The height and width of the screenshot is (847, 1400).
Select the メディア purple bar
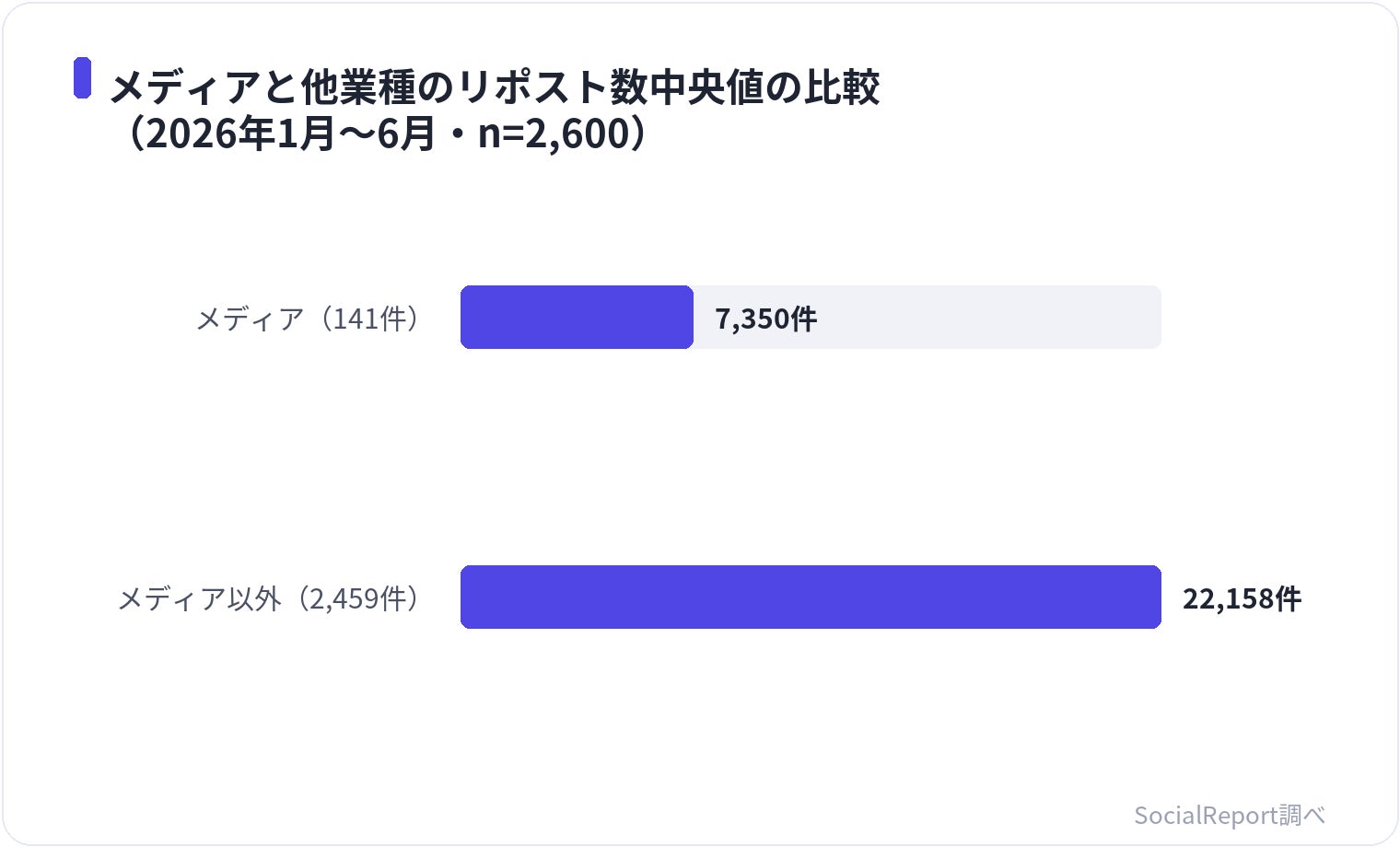pyautogui.click(x=577, y=318)
